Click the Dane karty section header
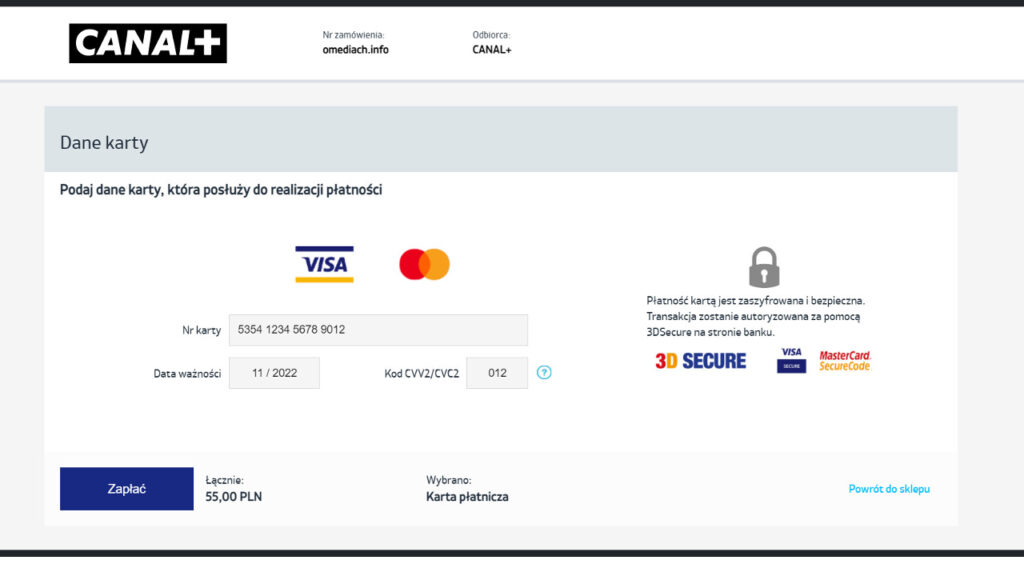Screen dimensions: 1024x576 point(104,142)
